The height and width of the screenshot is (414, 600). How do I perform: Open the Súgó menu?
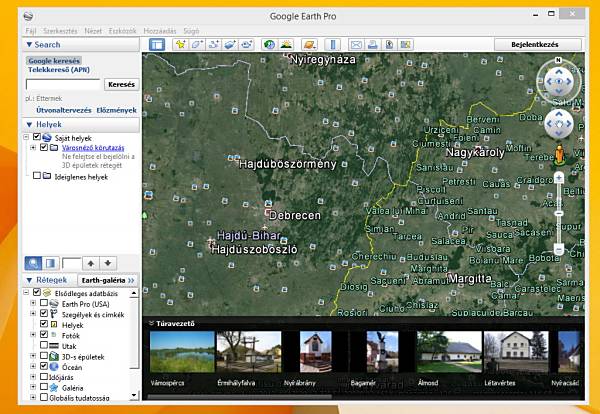tap(191, 31)
